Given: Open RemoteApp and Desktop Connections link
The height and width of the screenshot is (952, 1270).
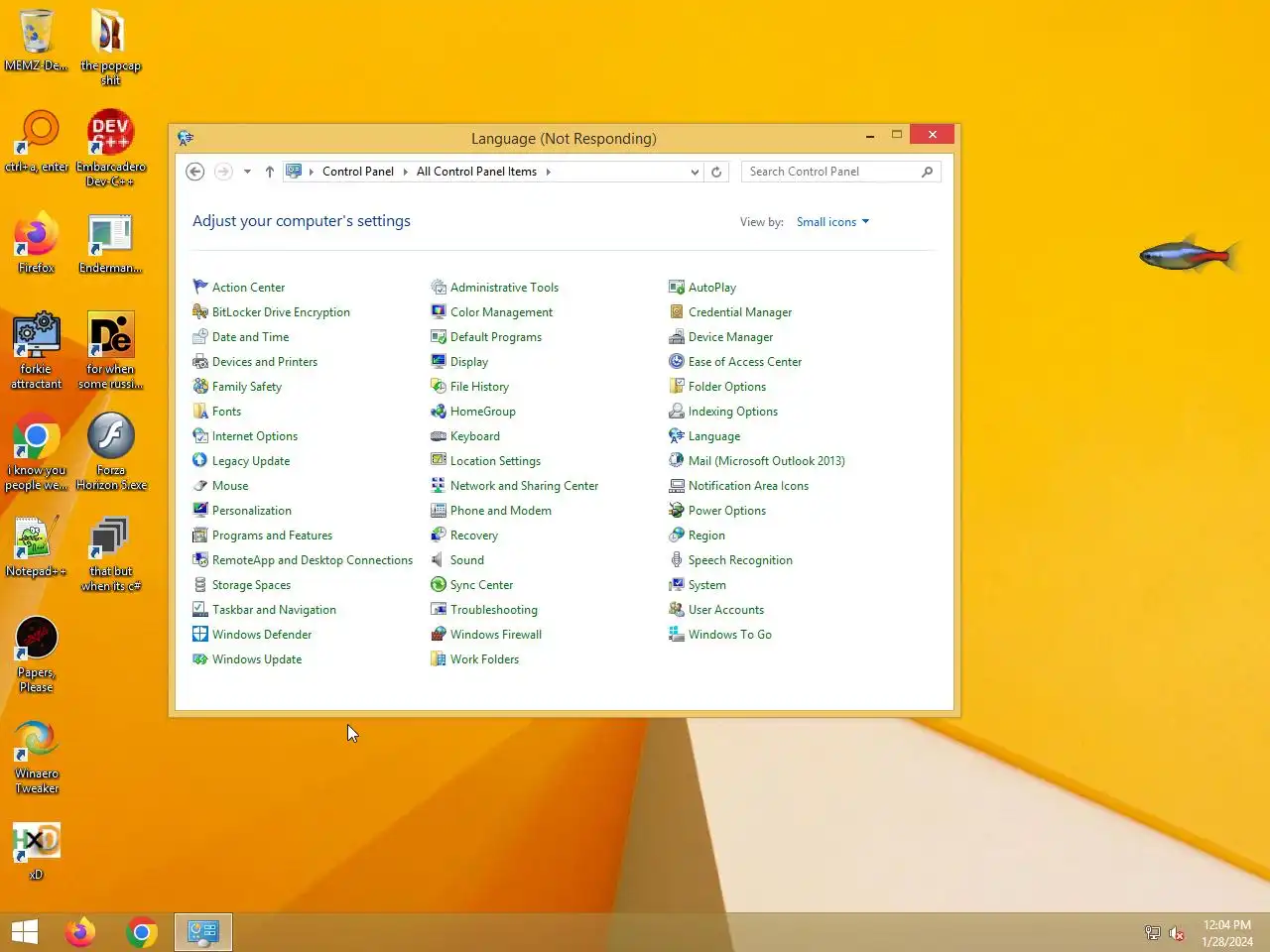Looking at the screenshot, I should 313,559.
